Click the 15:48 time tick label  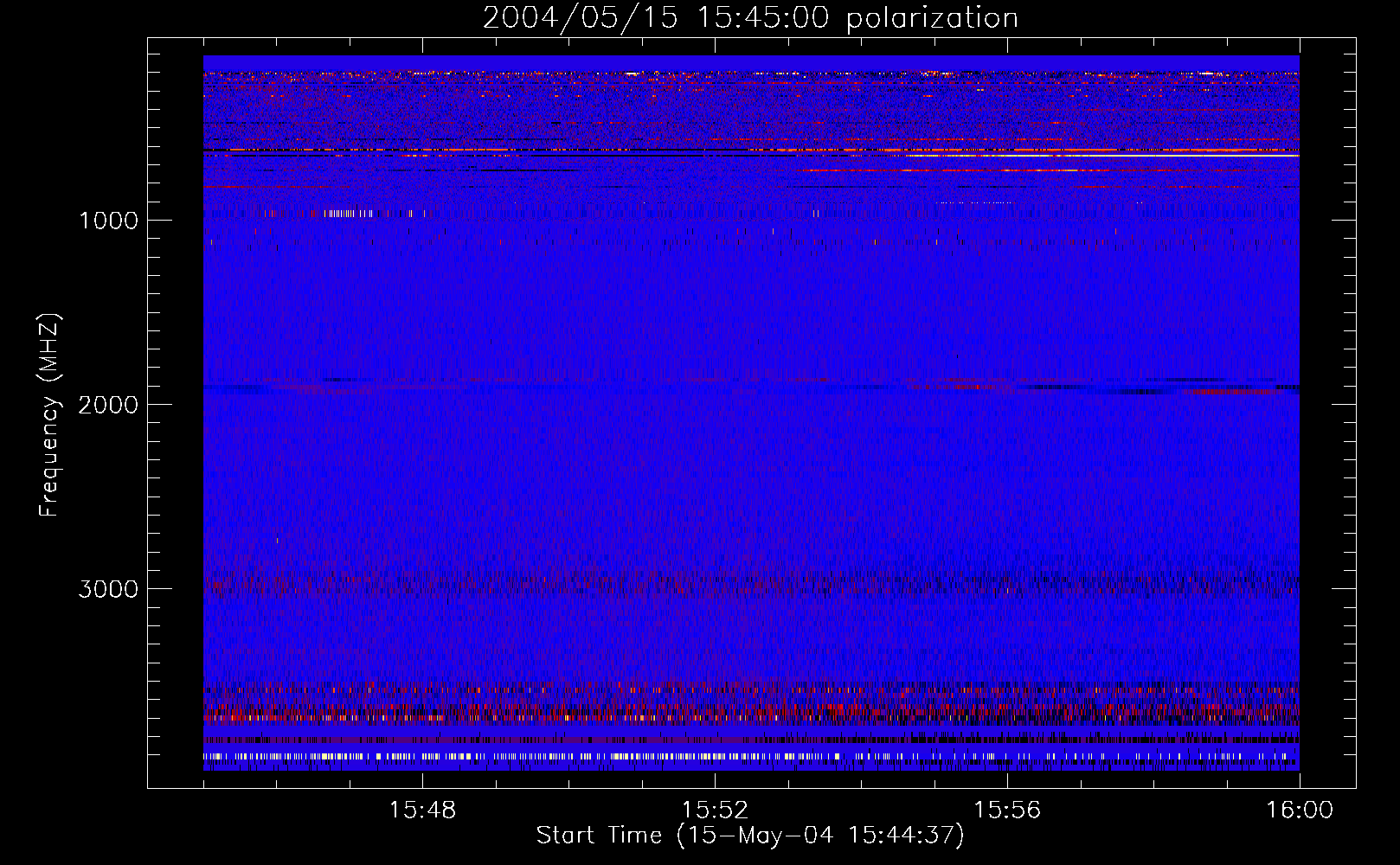422,811
